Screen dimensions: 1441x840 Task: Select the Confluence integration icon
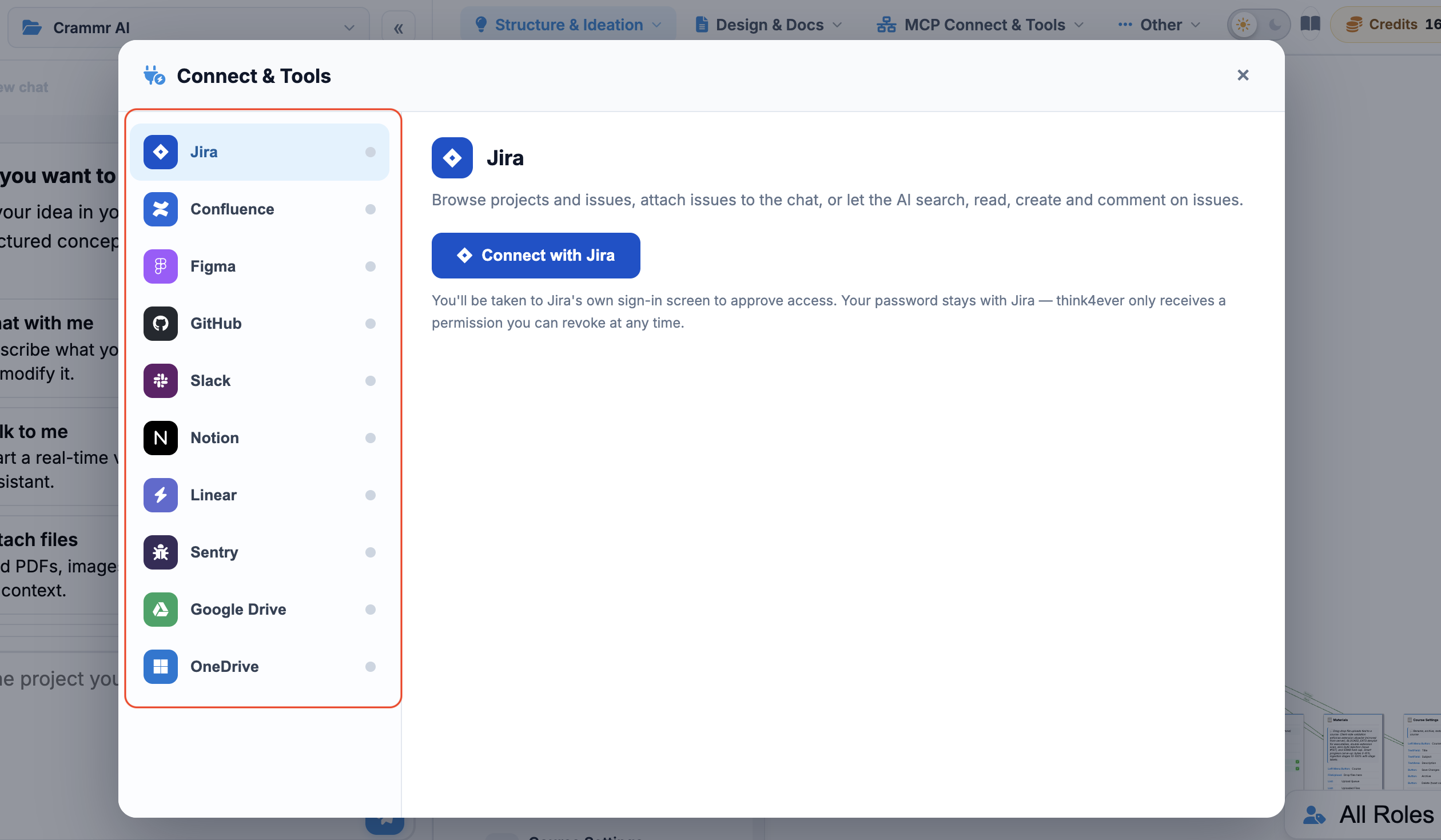click(161, 209)
